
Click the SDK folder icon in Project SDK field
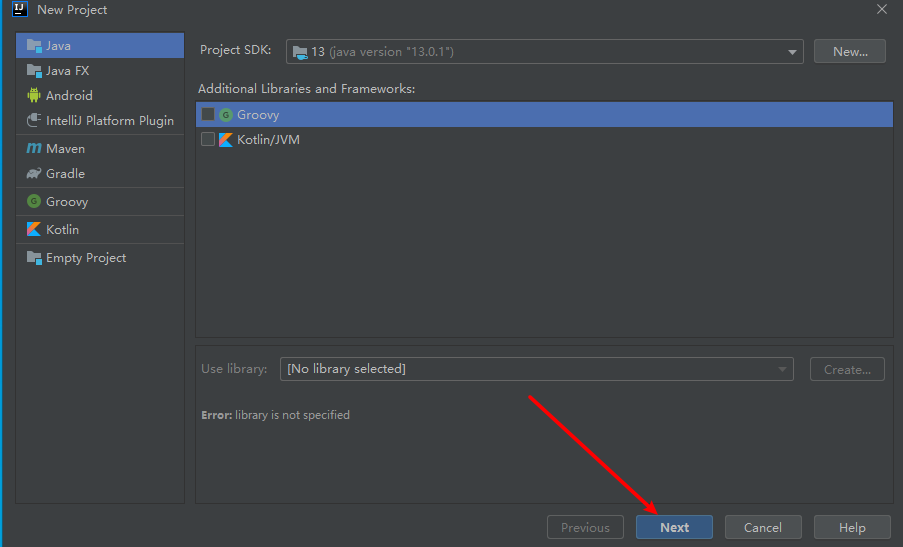pos(300,52)
